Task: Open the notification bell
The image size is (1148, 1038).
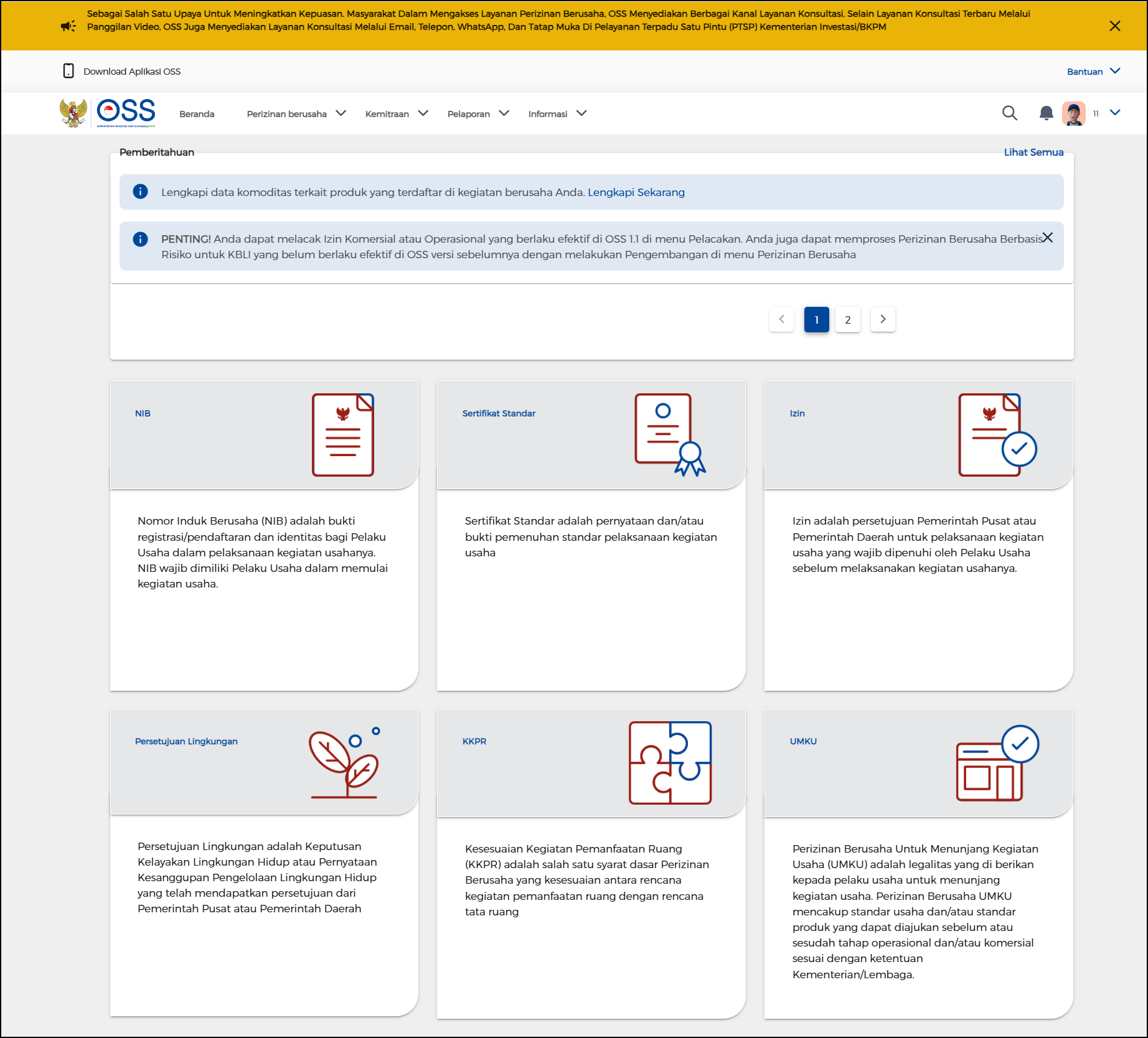Action: click(x=1046, y=113)
